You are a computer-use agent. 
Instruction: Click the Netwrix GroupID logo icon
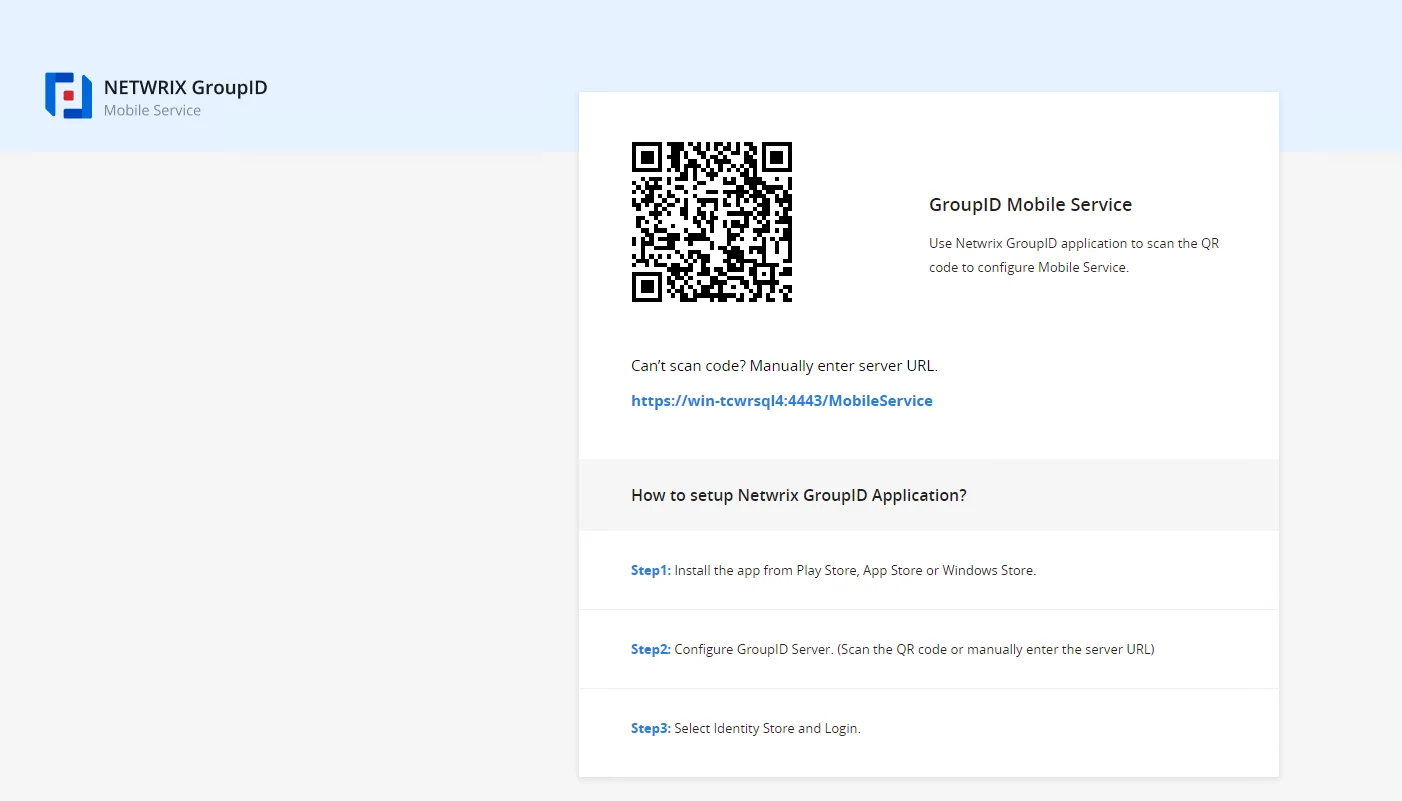click(68, 96)
